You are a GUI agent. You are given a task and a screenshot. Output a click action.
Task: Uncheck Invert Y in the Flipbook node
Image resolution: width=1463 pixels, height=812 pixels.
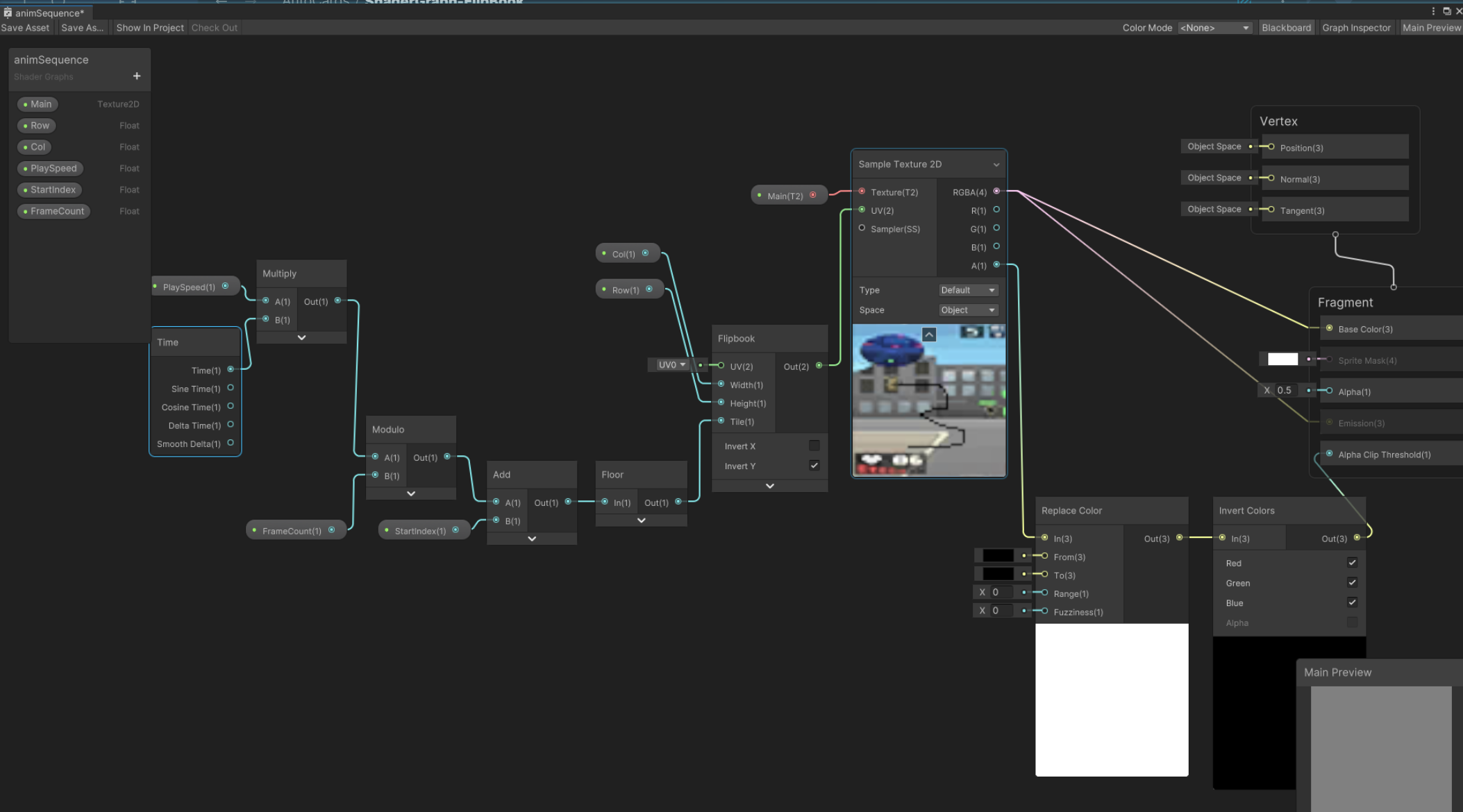coord(814,466)
